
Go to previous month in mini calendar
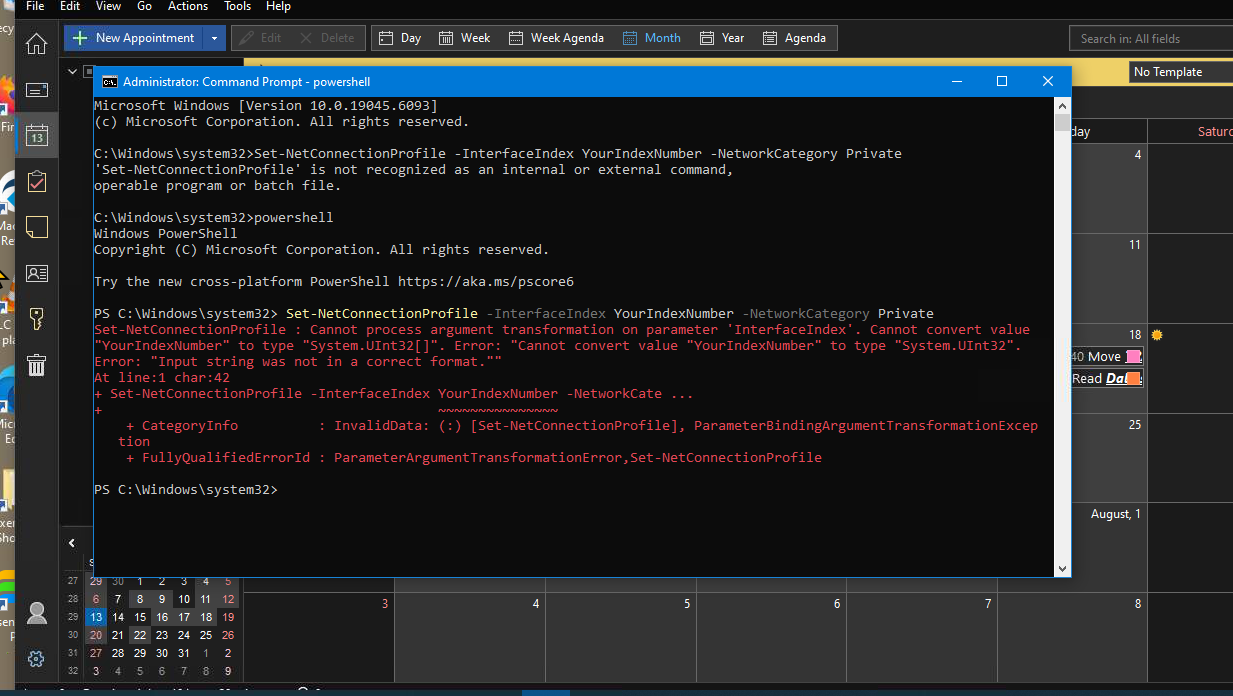[x=72, y=543]
